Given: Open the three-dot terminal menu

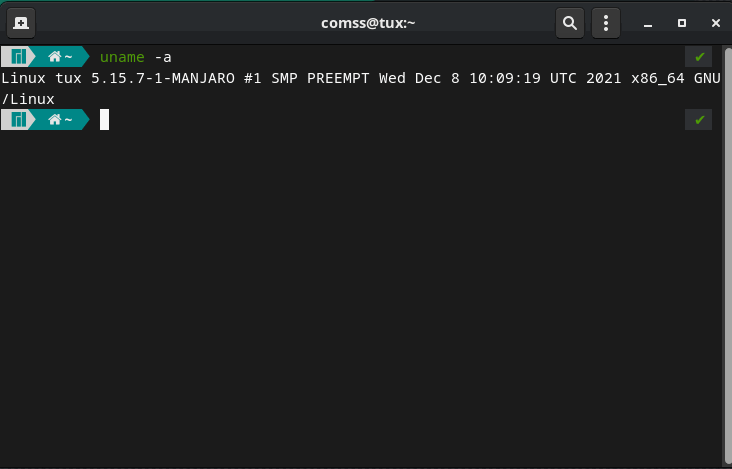Looking at the screenshot, I should coord(605,22).
